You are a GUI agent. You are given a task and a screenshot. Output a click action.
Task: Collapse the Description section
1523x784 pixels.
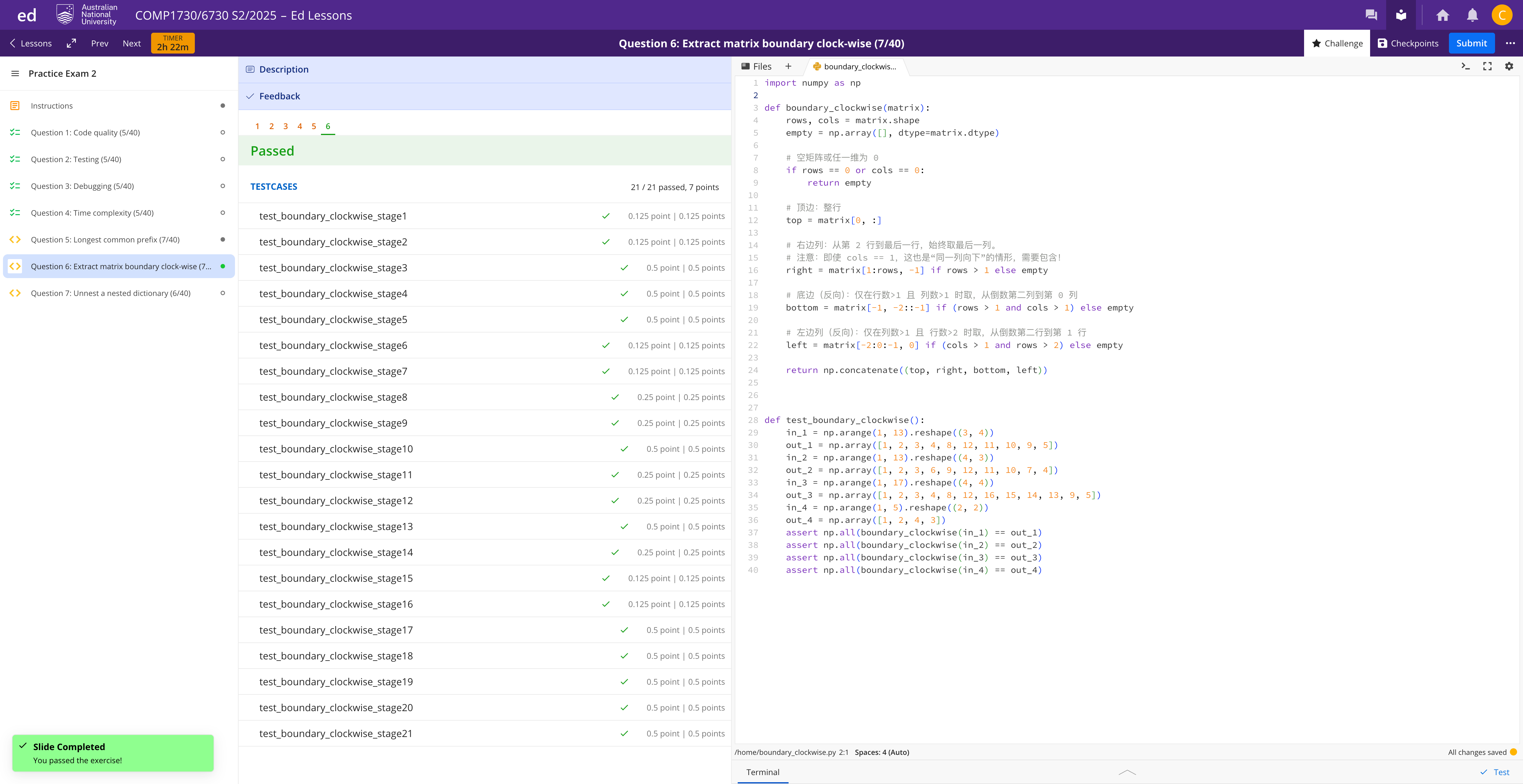tap(484, 69)
